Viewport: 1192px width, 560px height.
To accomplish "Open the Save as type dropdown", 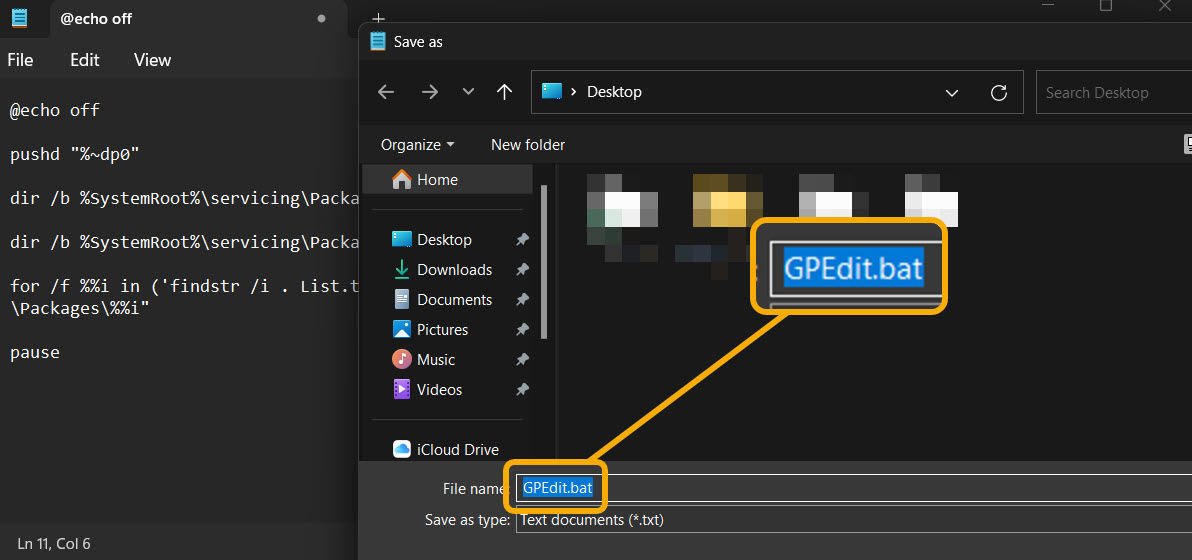I will 854,520.
